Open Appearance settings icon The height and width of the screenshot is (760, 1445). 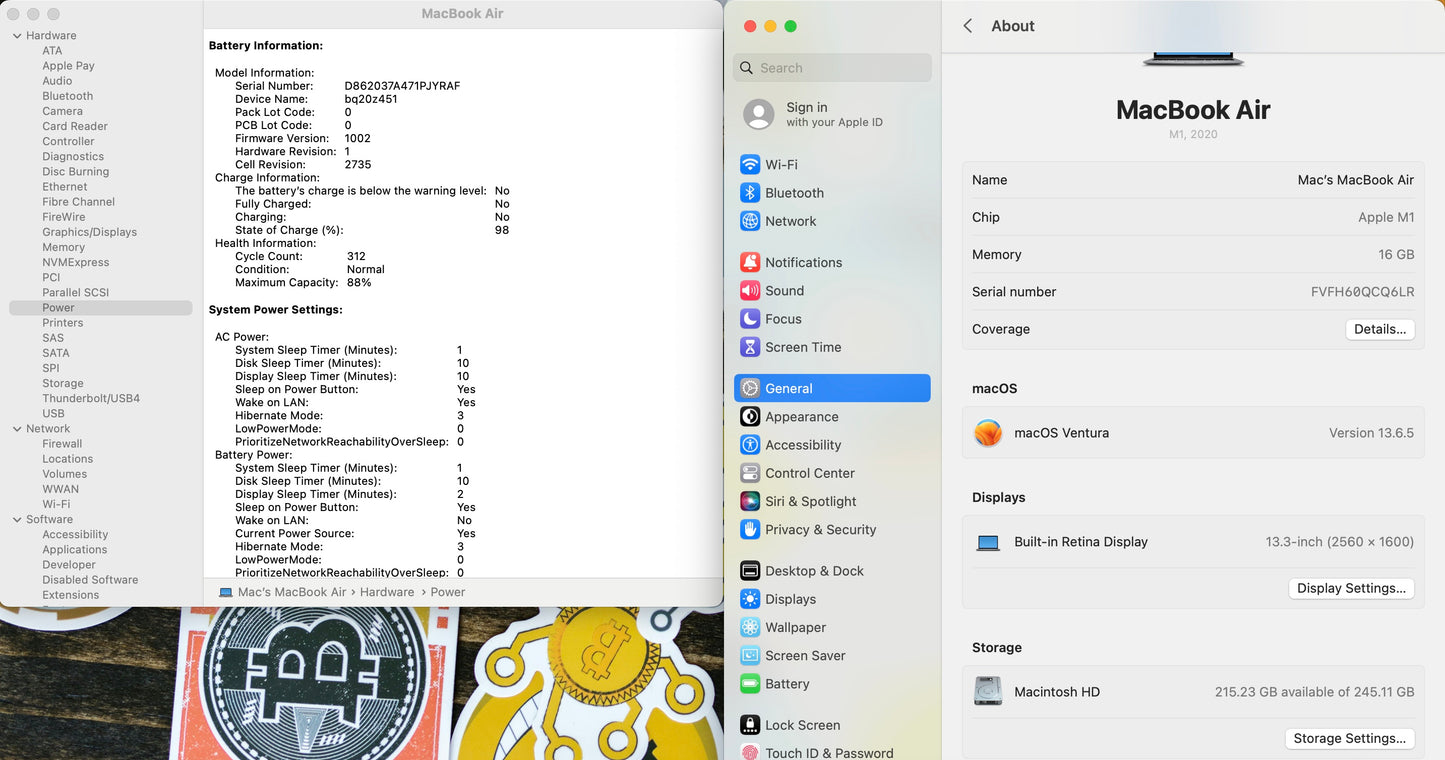coord(750,416)
